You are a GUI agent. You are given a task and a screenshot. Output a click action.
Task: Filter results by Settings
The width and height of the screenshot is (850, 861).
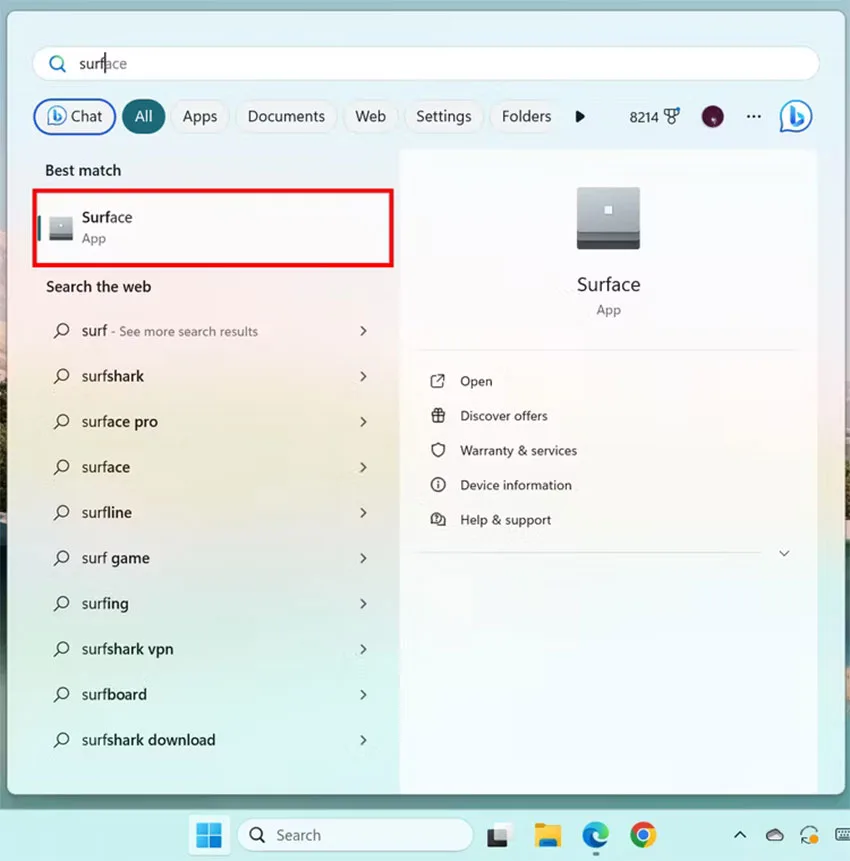coord(443,116)
